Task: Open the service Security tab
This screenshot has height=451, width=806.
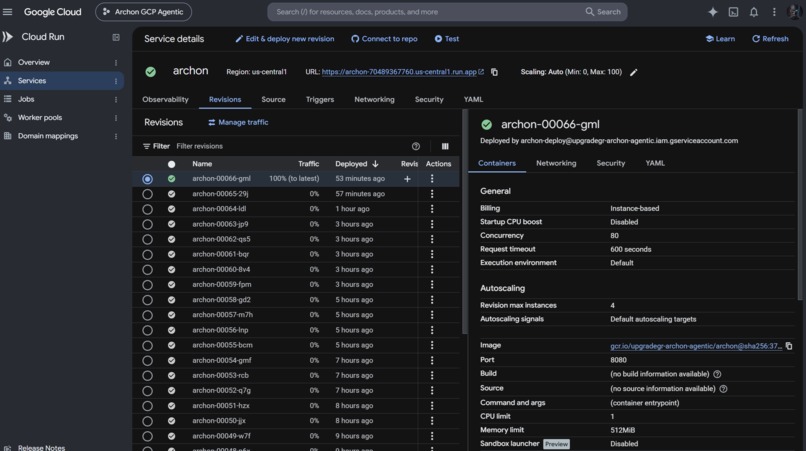Action: [429, 100]
